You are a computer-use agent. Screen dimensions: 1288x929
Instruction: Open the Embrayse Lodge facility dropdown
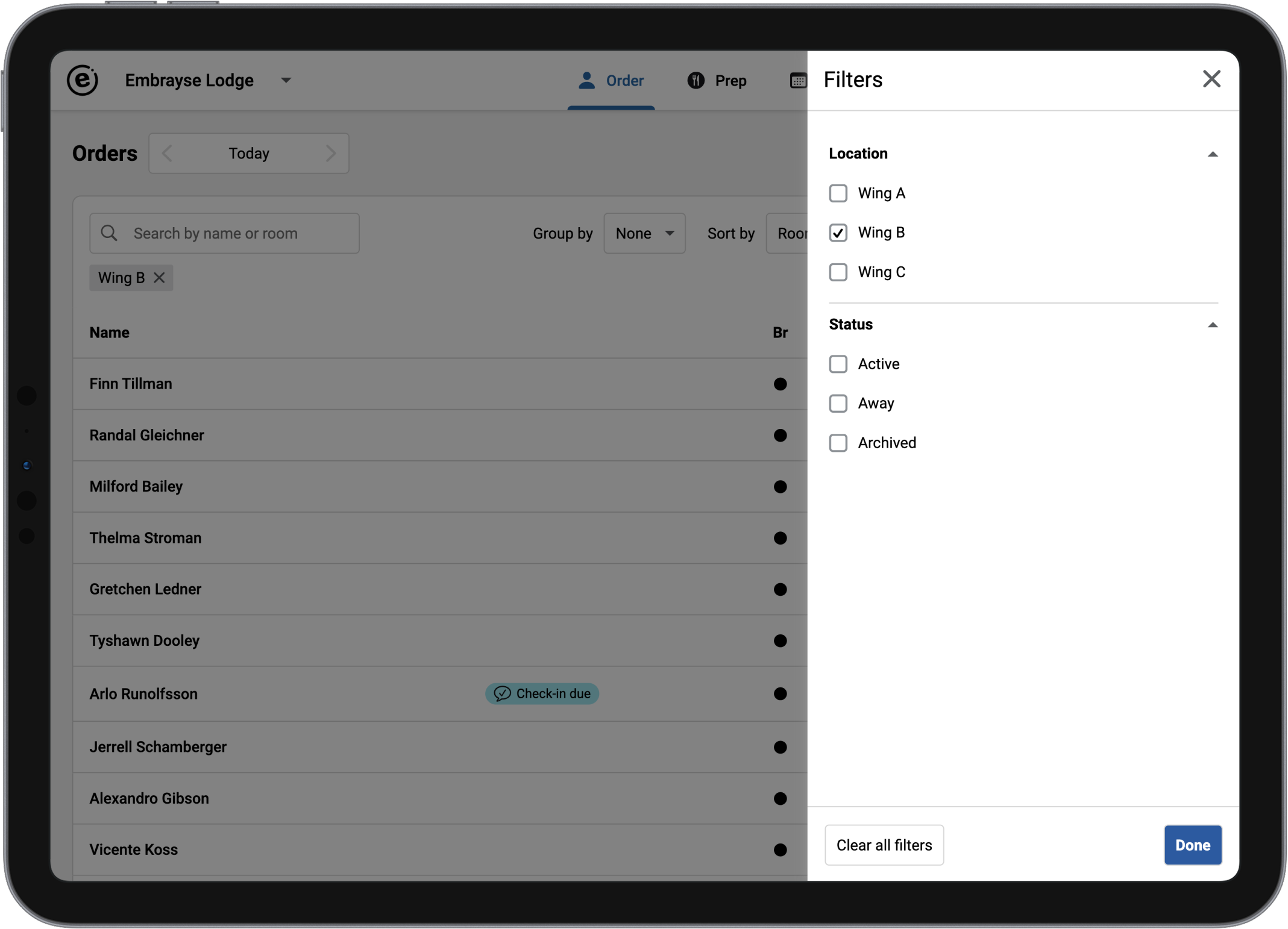click(286, 80)
